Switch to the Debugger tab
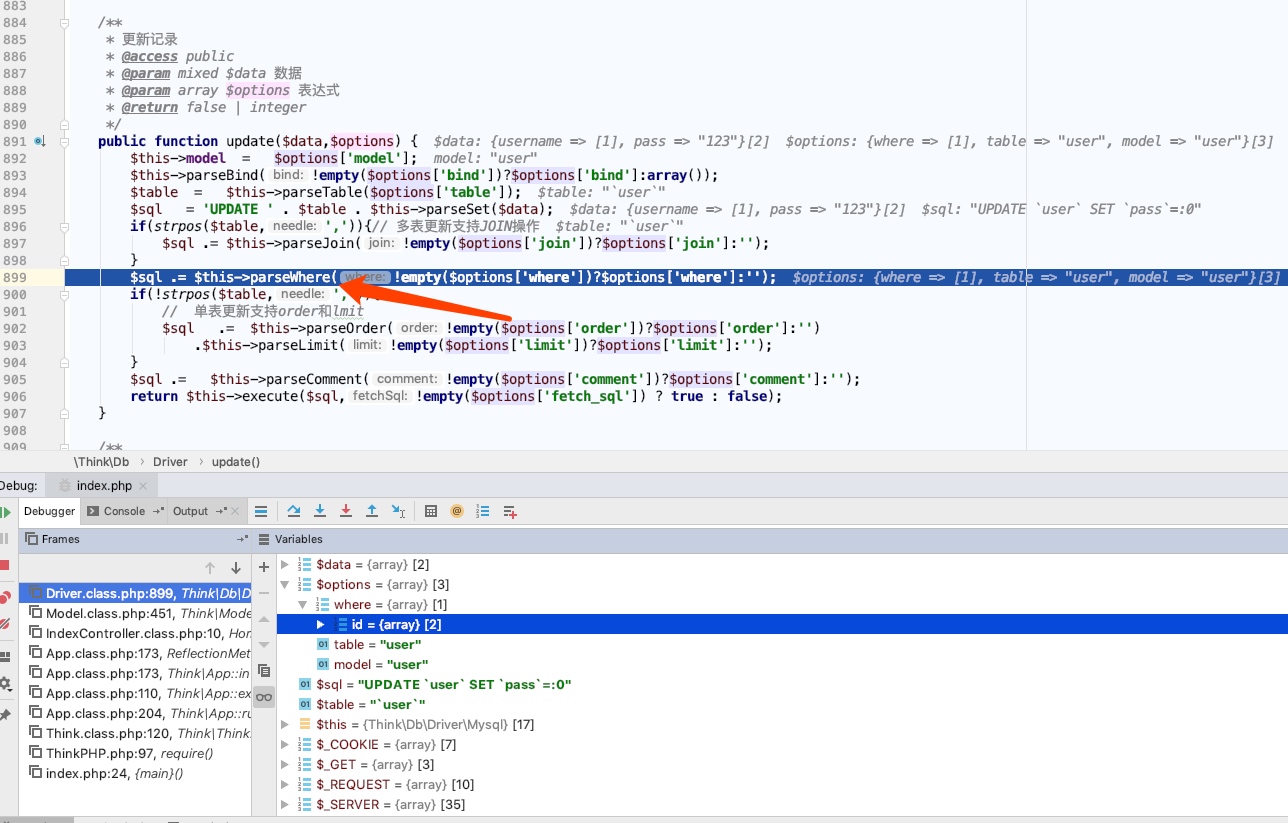This screenshot has width=1288, height=823. pos(49,511)
